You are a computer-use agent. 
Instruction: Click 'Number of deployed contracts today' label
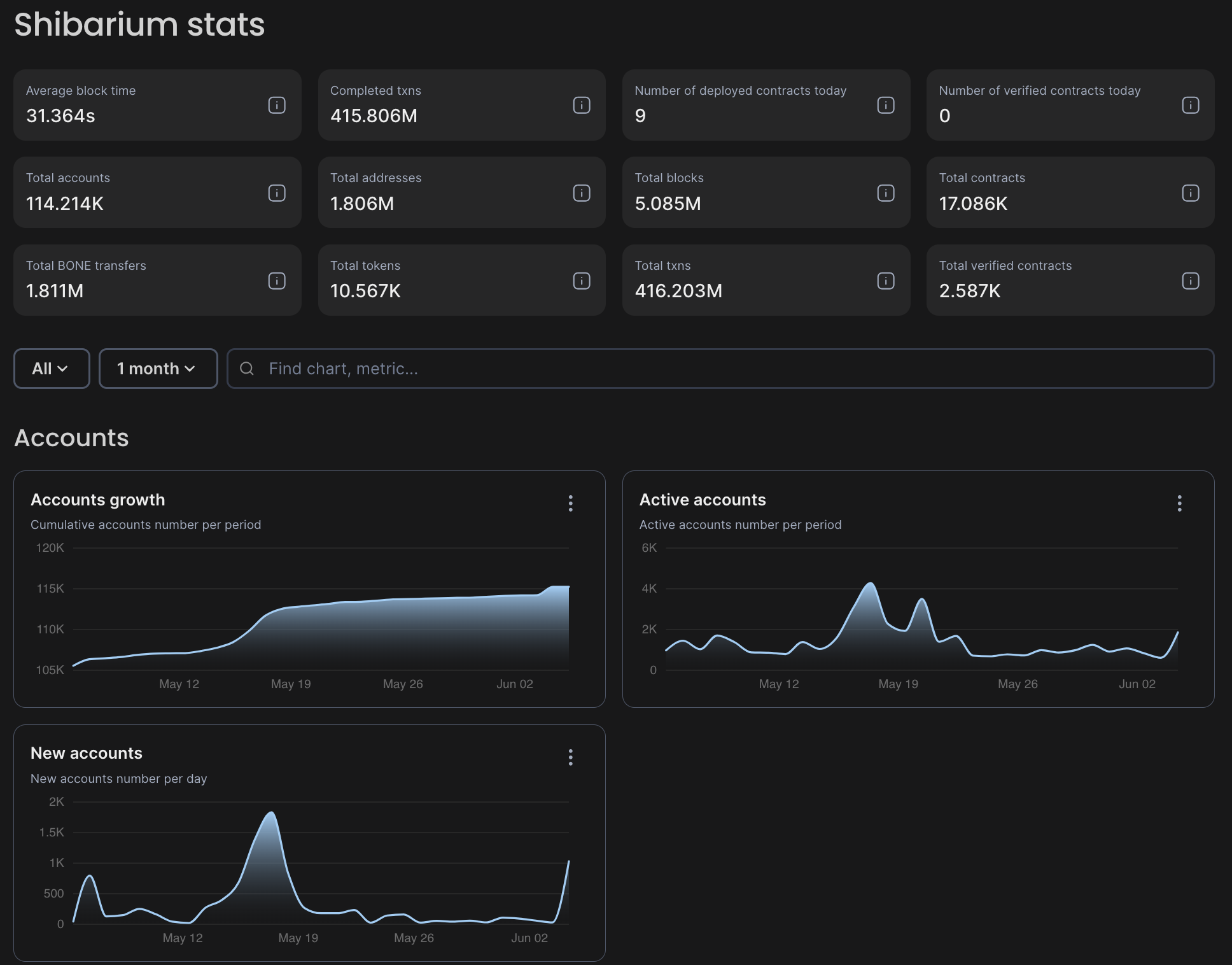click(741, 90)
